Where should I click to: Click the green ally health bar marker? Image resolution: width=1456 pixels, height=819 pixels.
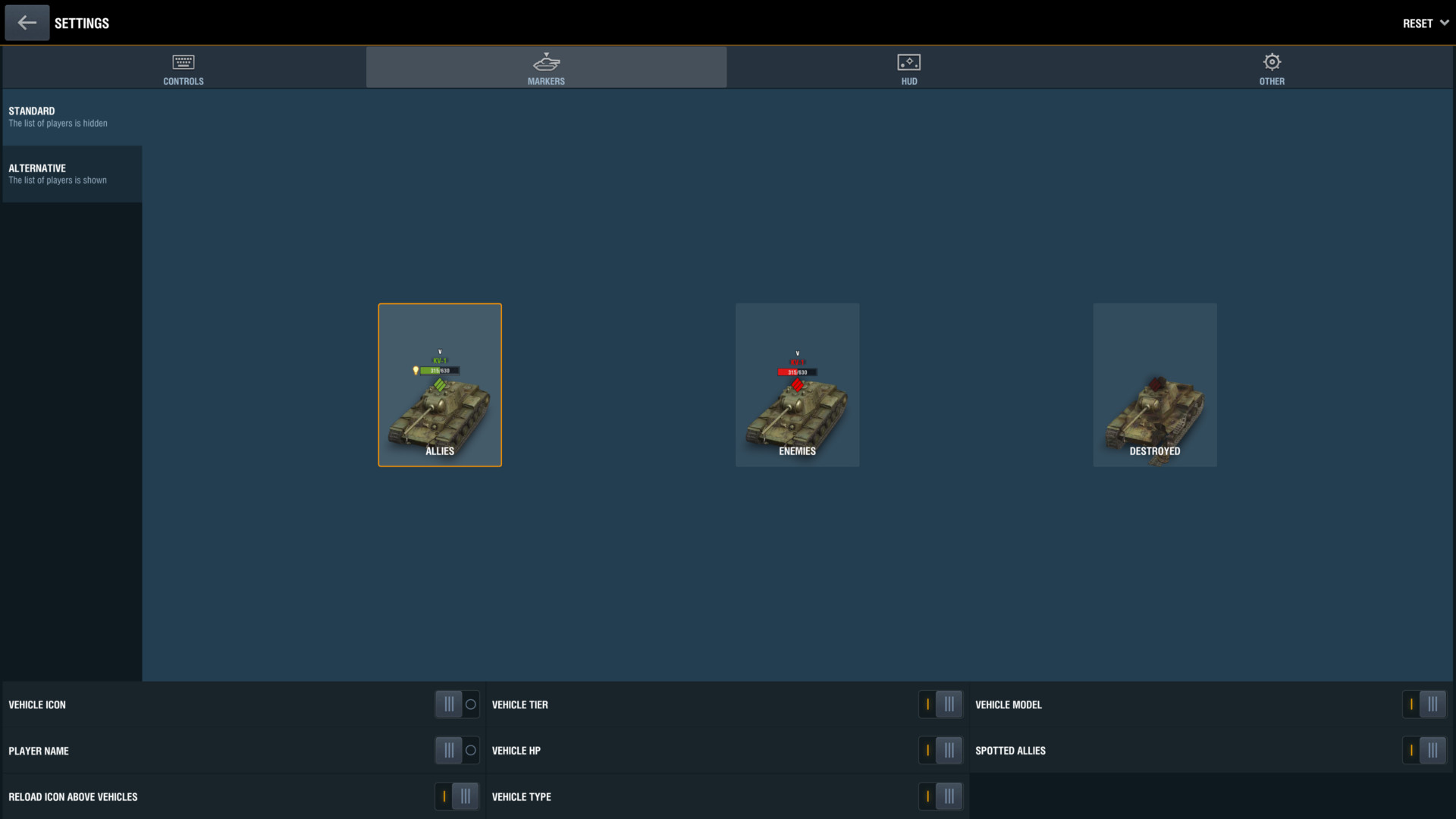click(440, 371)
